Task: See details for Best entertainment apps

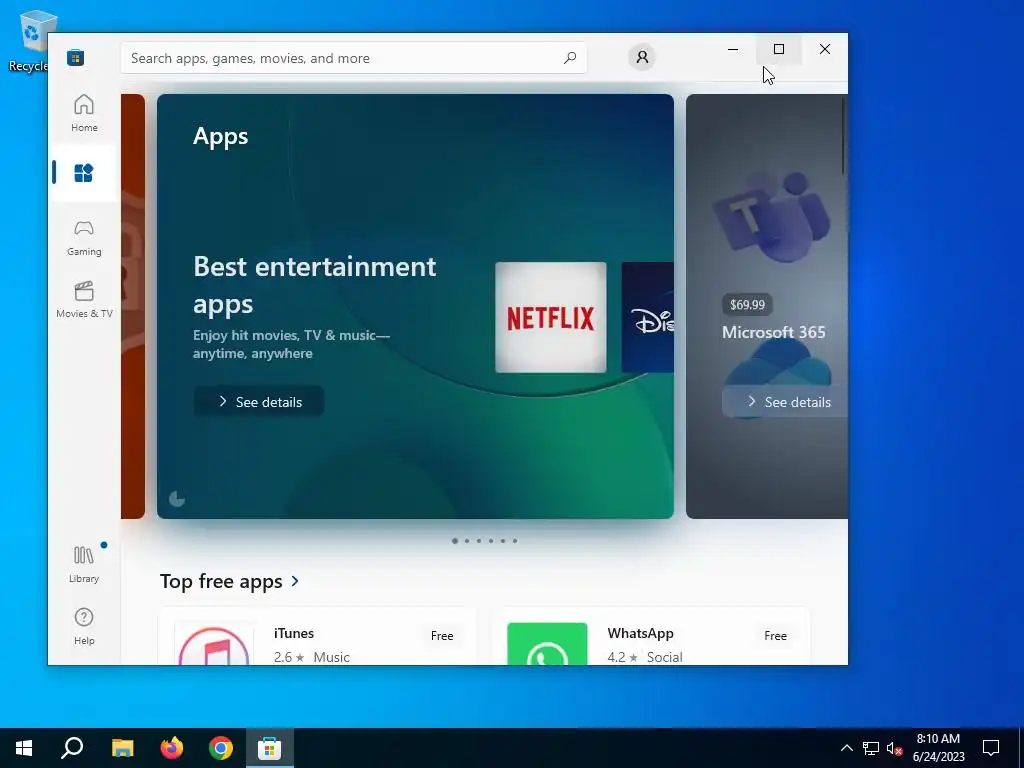Action: pyautogui.click(x=259, y=402)
